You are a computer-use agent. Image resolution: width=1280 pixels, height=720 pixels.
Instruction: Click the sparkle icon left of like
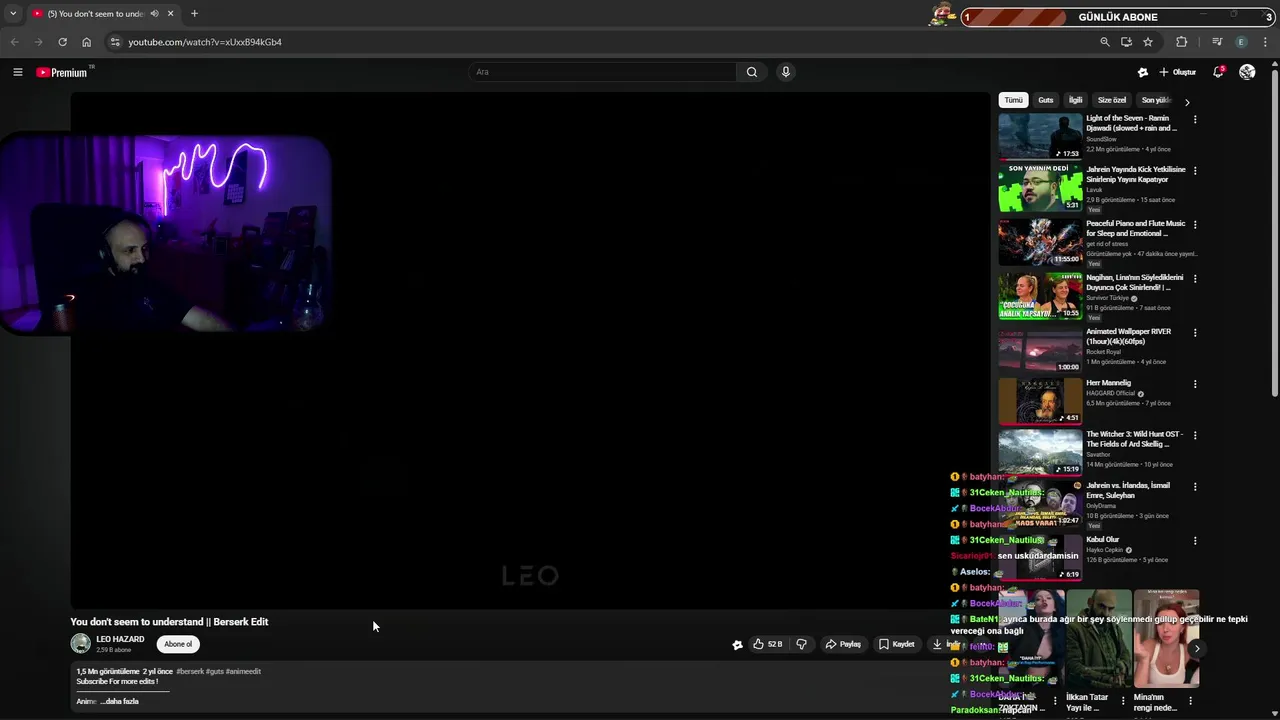pyautogui.click(x=738, y=645)
